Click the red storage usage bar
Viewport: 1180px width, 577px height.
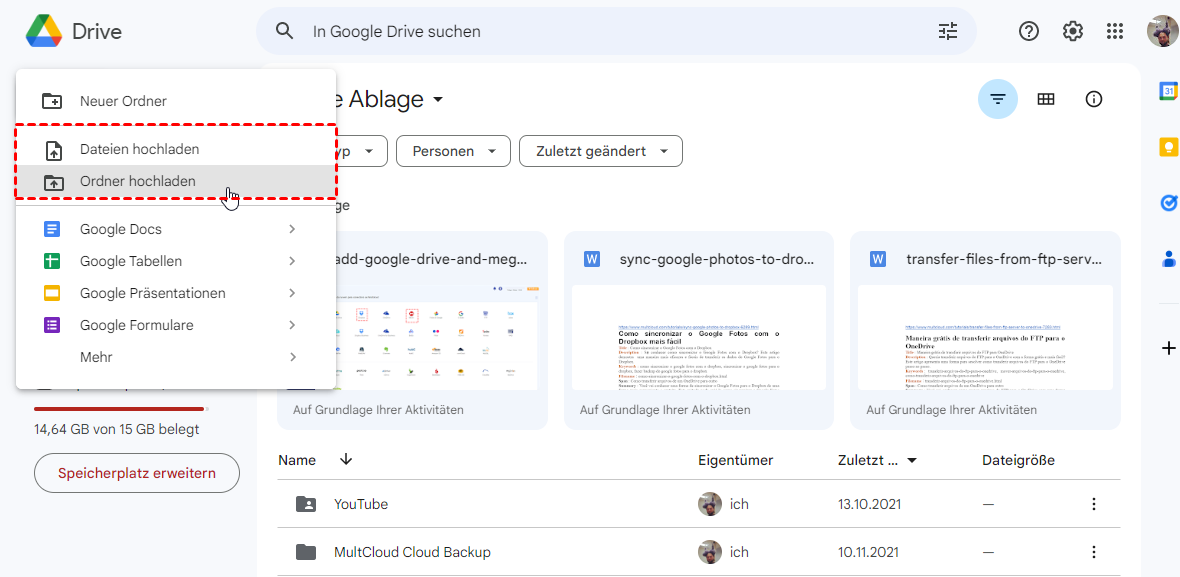(x=119, y=409)
